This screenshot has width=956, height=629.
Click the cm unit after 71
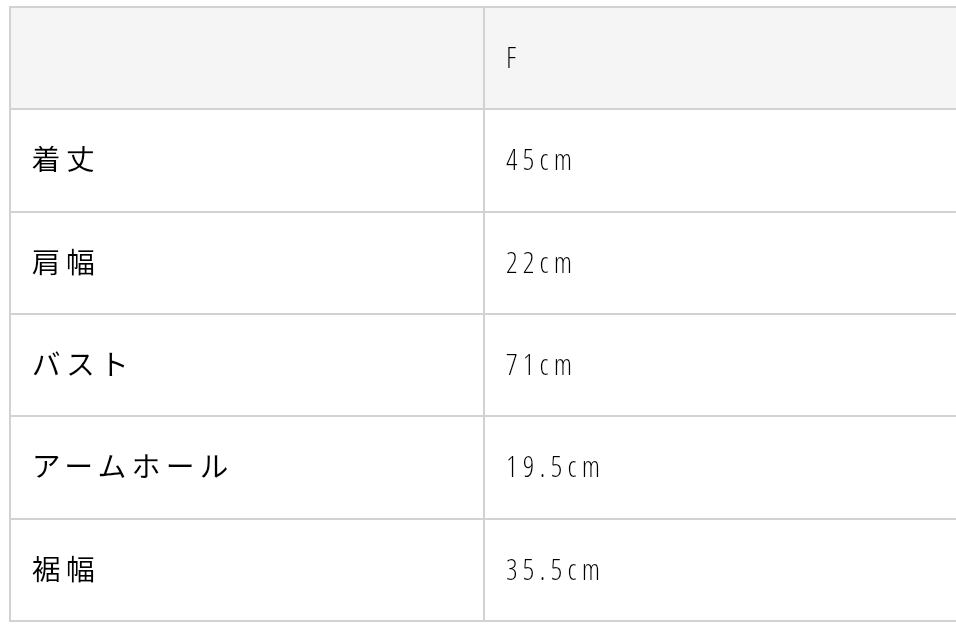[556, 366]
